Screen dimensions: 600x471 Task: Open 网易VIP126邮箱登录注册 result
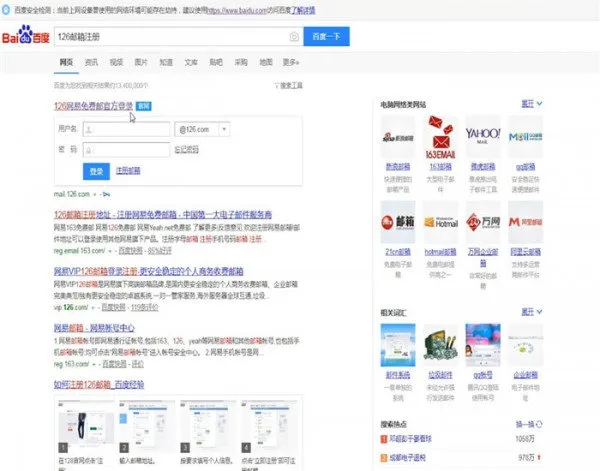[x=148, y=271]
